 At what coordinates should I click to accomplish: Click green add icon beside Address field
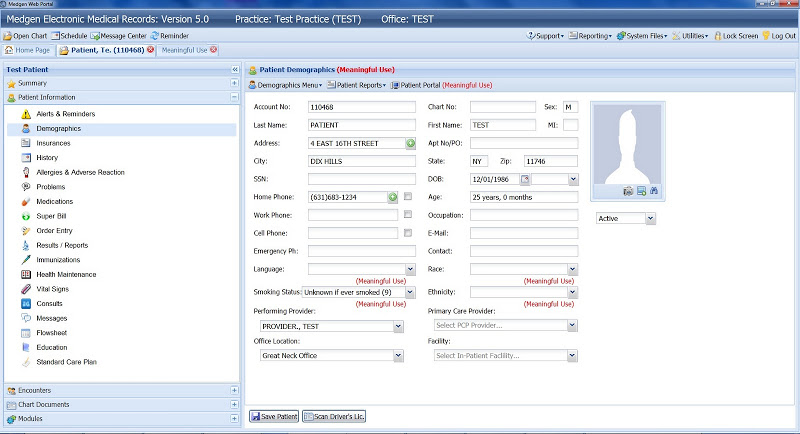411,143
